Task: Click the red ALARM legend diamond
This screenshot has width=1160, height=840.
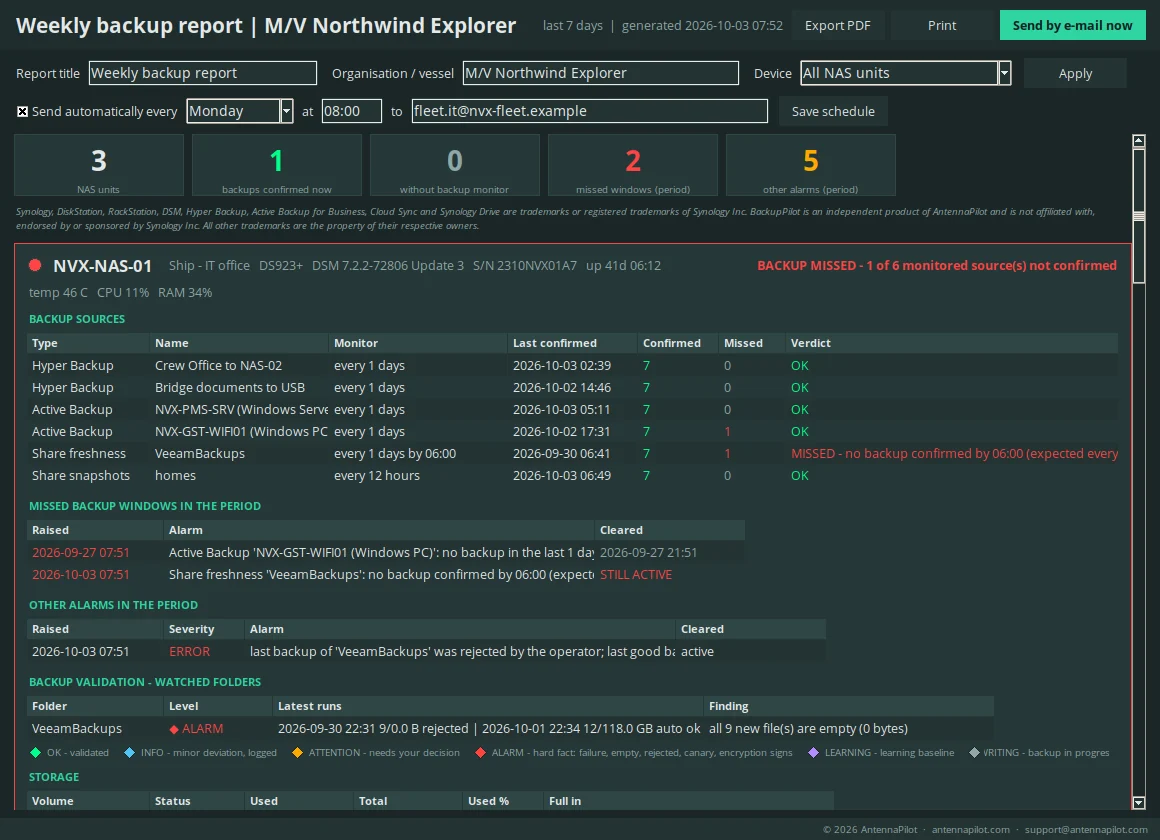Action: tap(480, 753)
